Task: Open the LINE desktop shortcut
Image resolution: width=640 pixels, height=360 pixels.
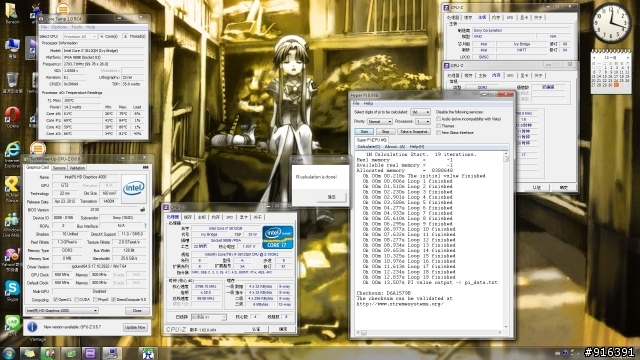Action: 12,325
